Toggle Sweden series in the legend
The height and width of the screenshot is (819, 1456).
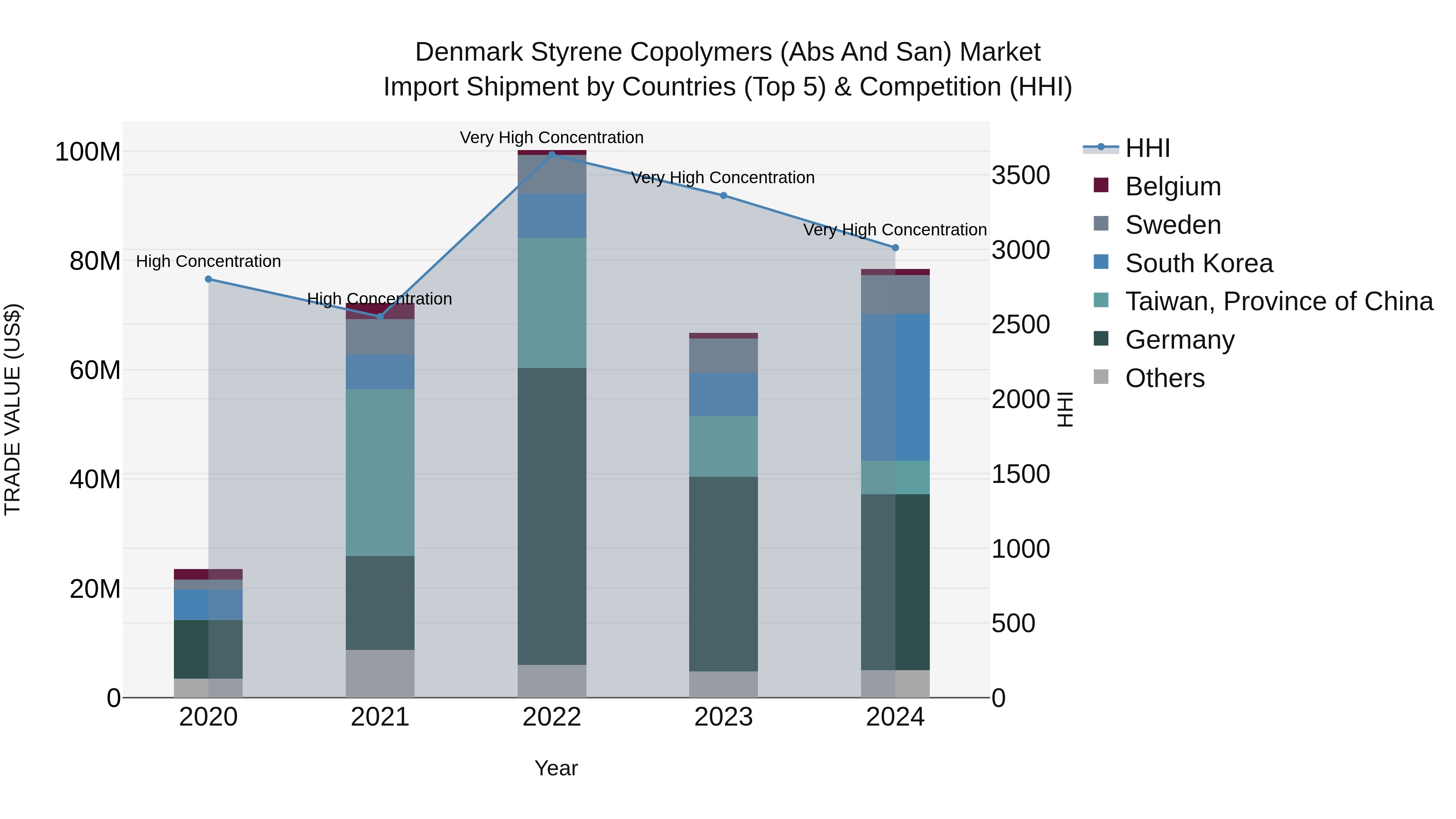[x=1158, y=225]
